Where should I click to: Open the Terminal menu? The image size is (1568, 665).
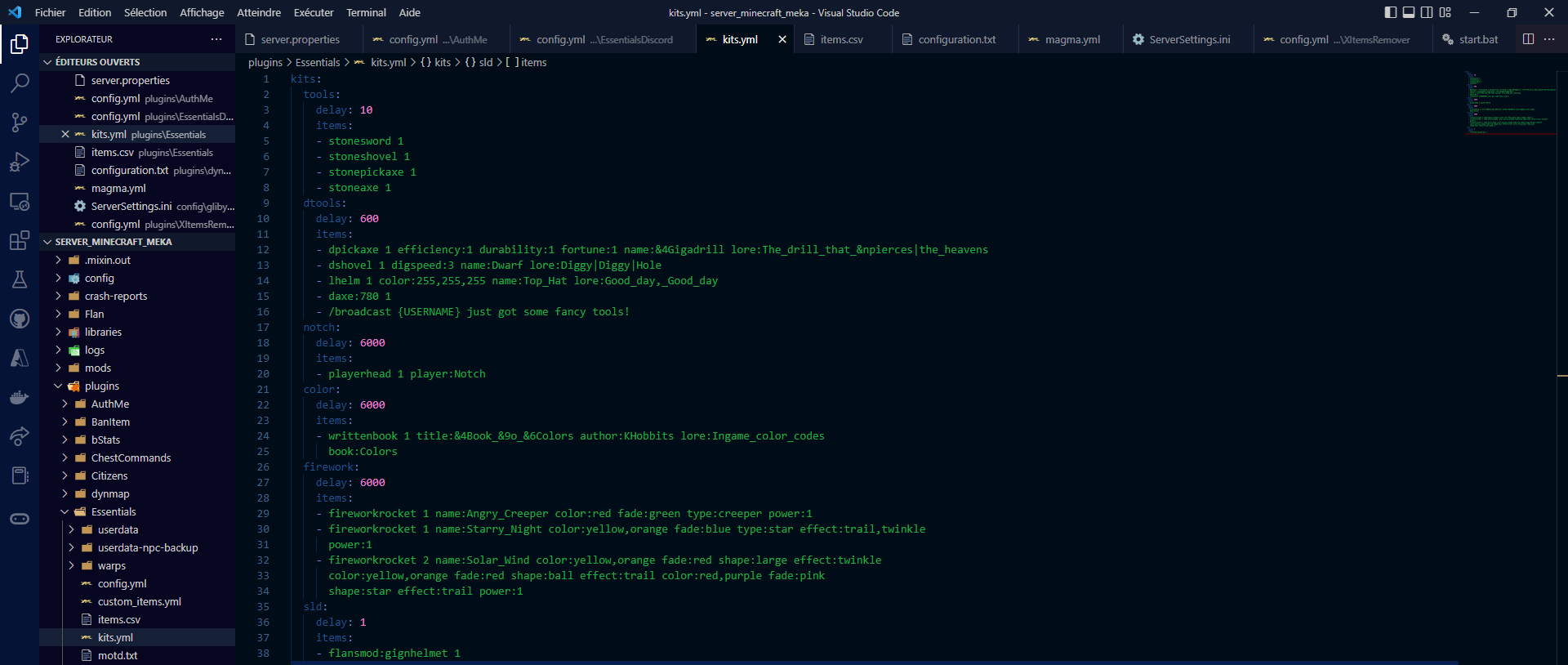366,12
